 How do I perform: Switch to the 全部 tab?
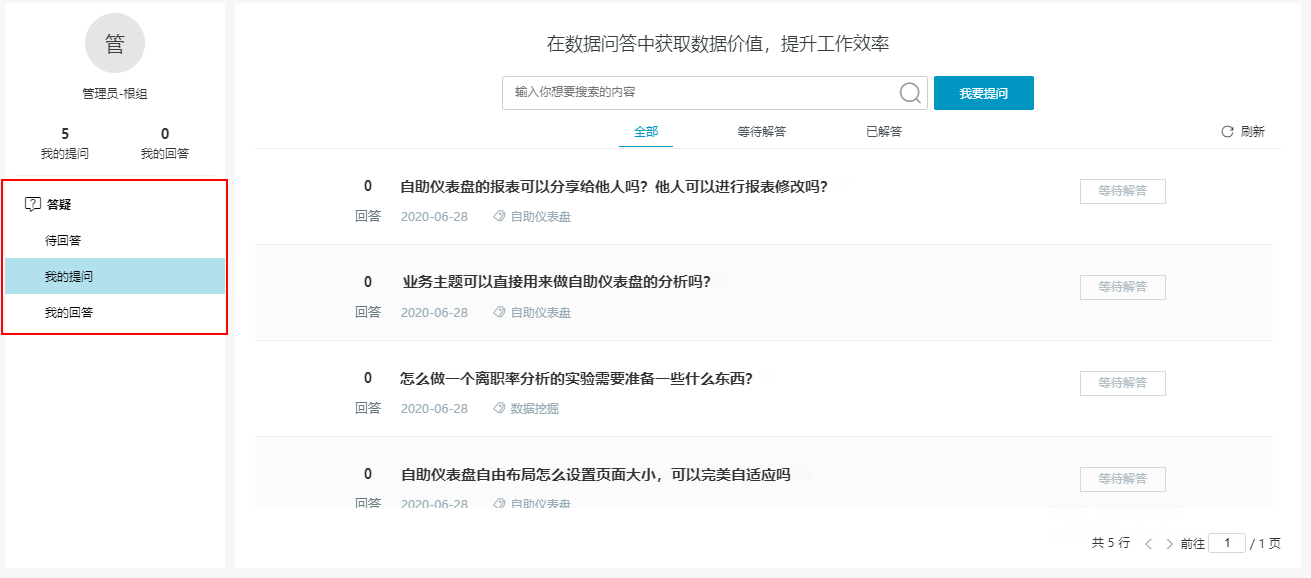646,132
